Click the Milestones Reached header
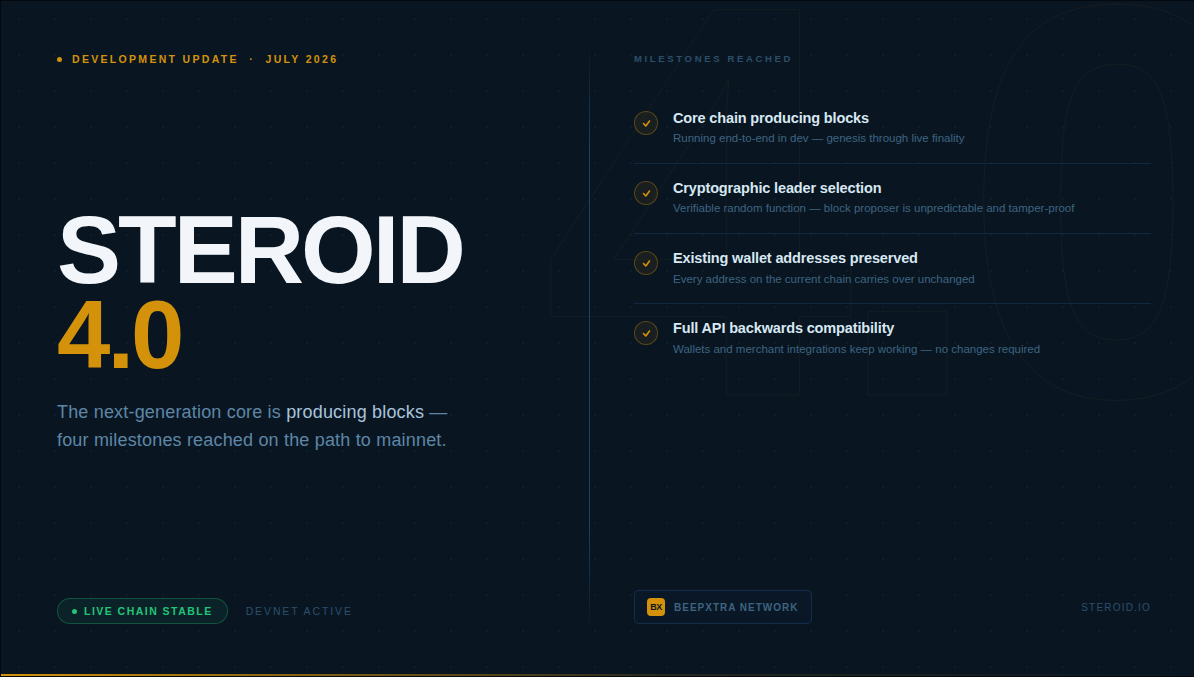This screenshot has width=1194, height=677. [713, 59]
